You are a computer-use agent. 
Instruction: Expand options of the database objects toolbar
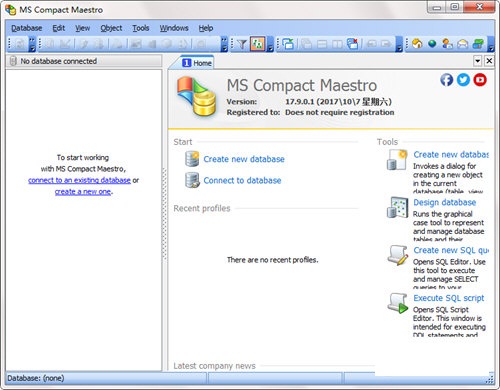(x=224, y=44)
